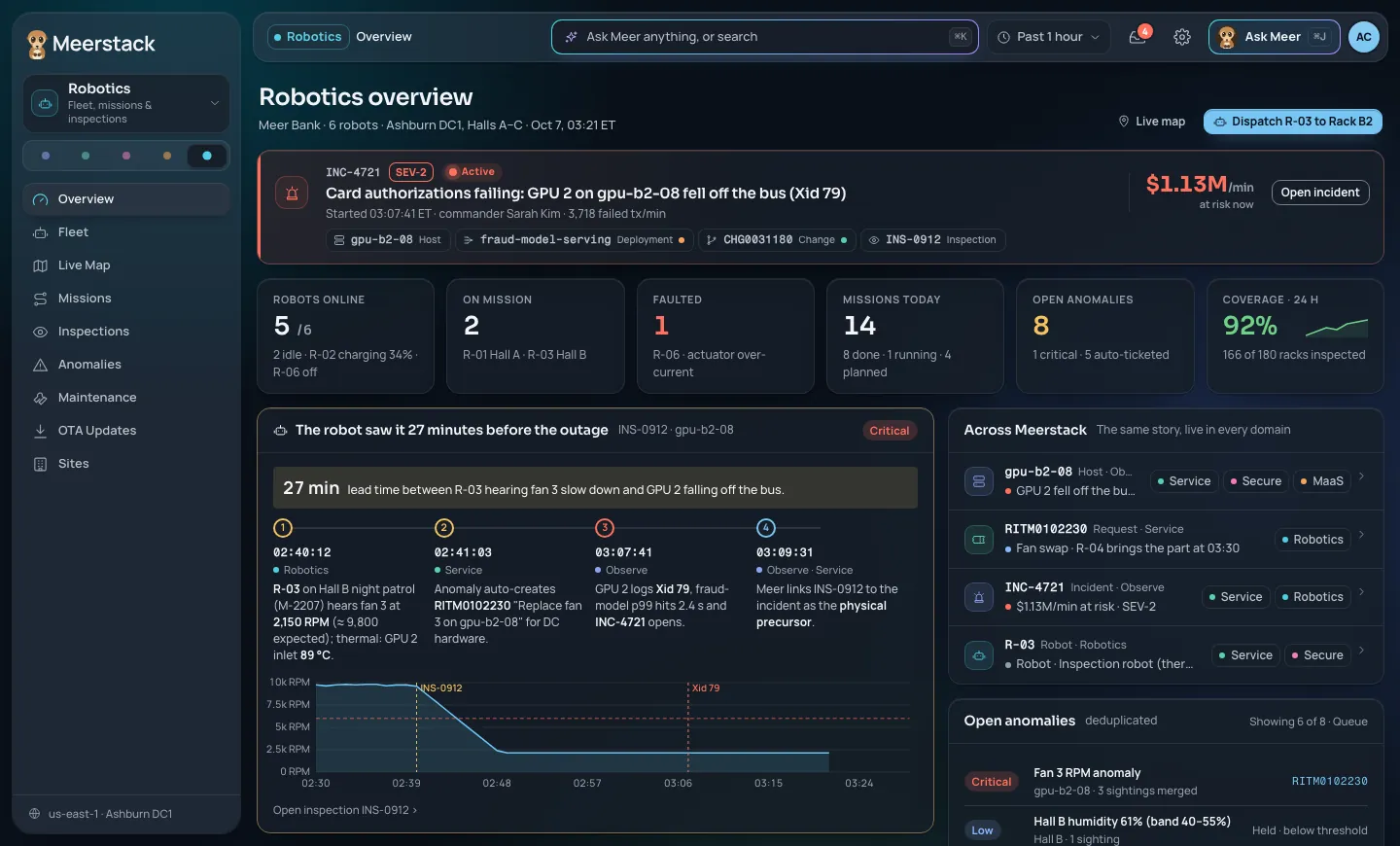Image resolution: width=1400 pixels, height=846 pixels.
Task: Click the Maintenance wrench icon in sidebar
Action: 41,398
